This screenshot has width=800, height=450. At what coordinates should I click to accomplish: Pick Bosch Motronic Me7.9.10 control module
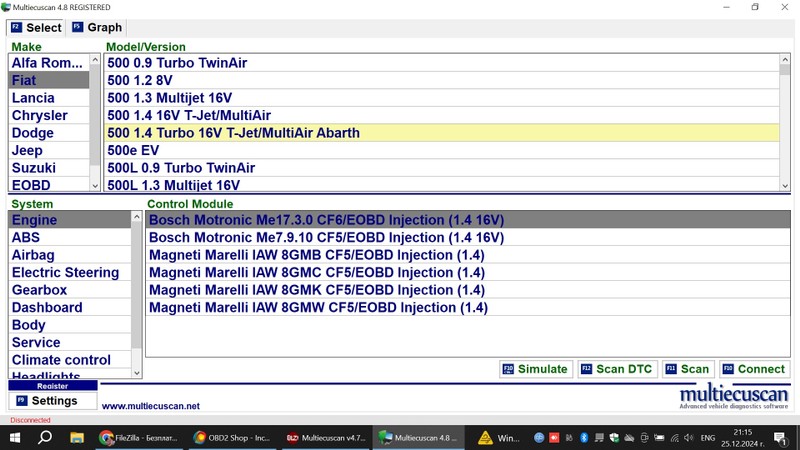(x=326, y=238)
